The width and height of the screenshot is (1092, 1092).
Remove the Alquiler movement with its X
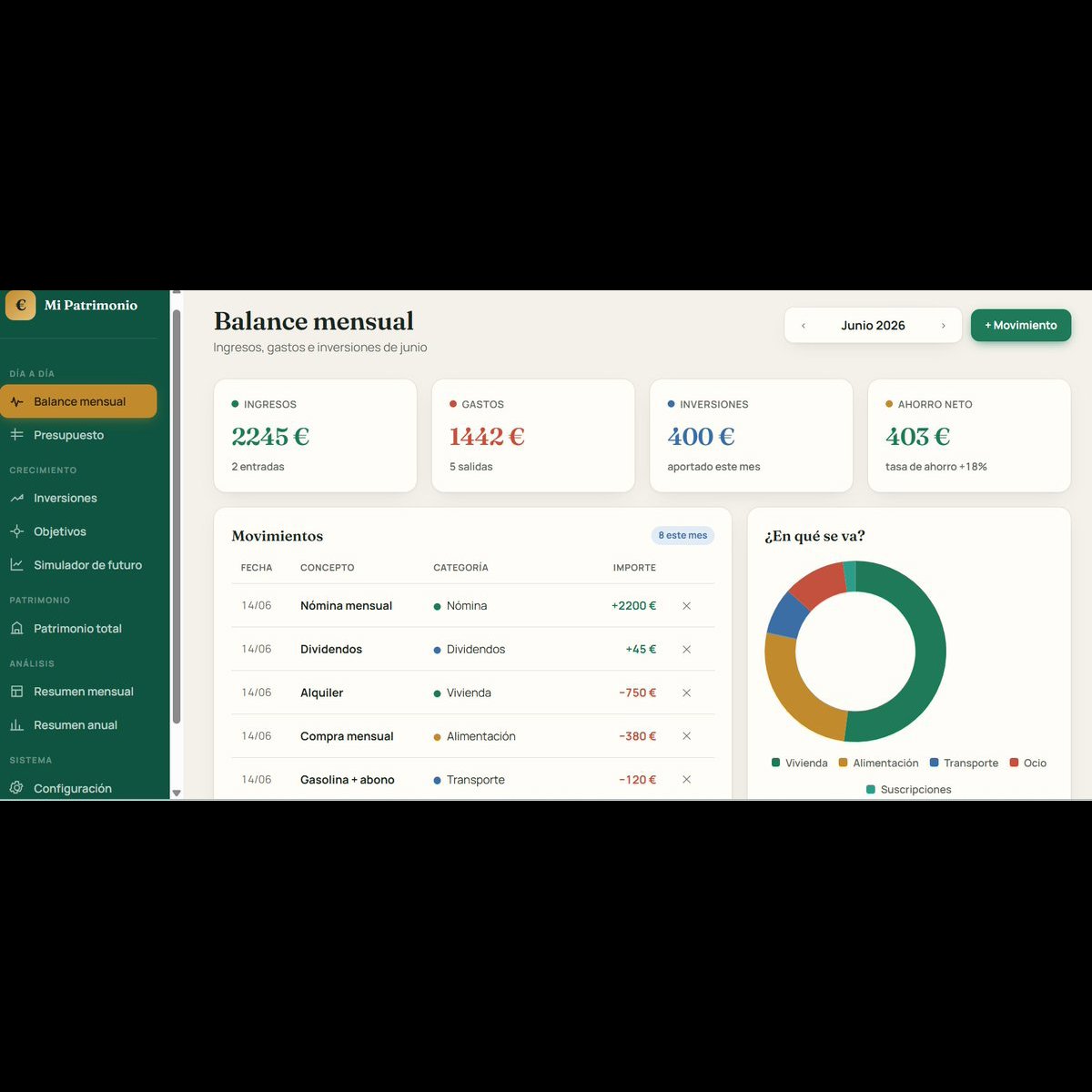(x=687, y=693)
